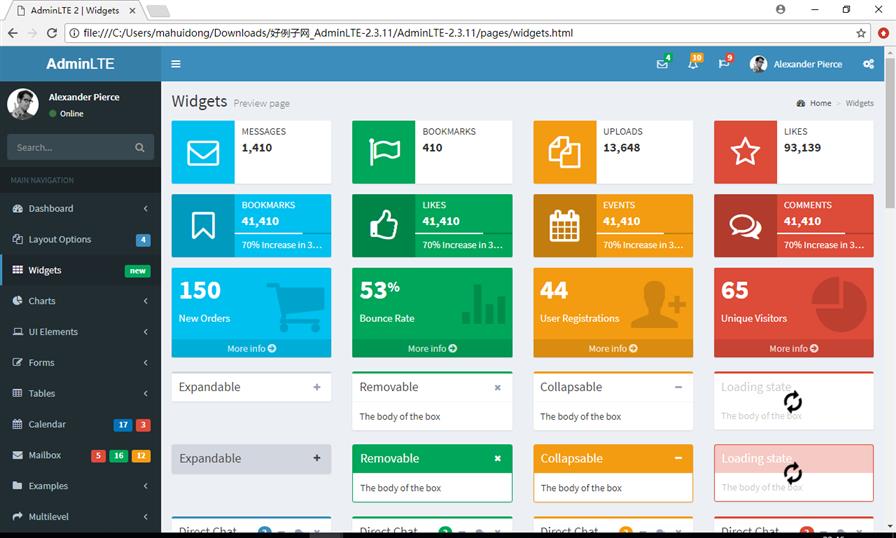Viewport: 896px width, 538px height.
Task: Bookmark this page with the star icon
Action: [x=861, y=33]
